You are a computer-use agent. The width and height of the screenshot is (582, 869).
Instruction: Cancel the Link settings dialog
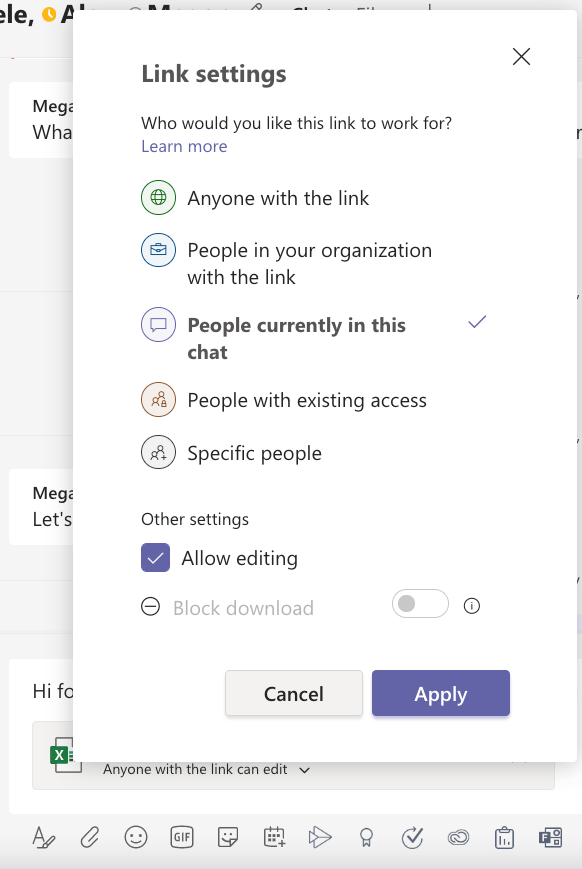pos(293,693)
